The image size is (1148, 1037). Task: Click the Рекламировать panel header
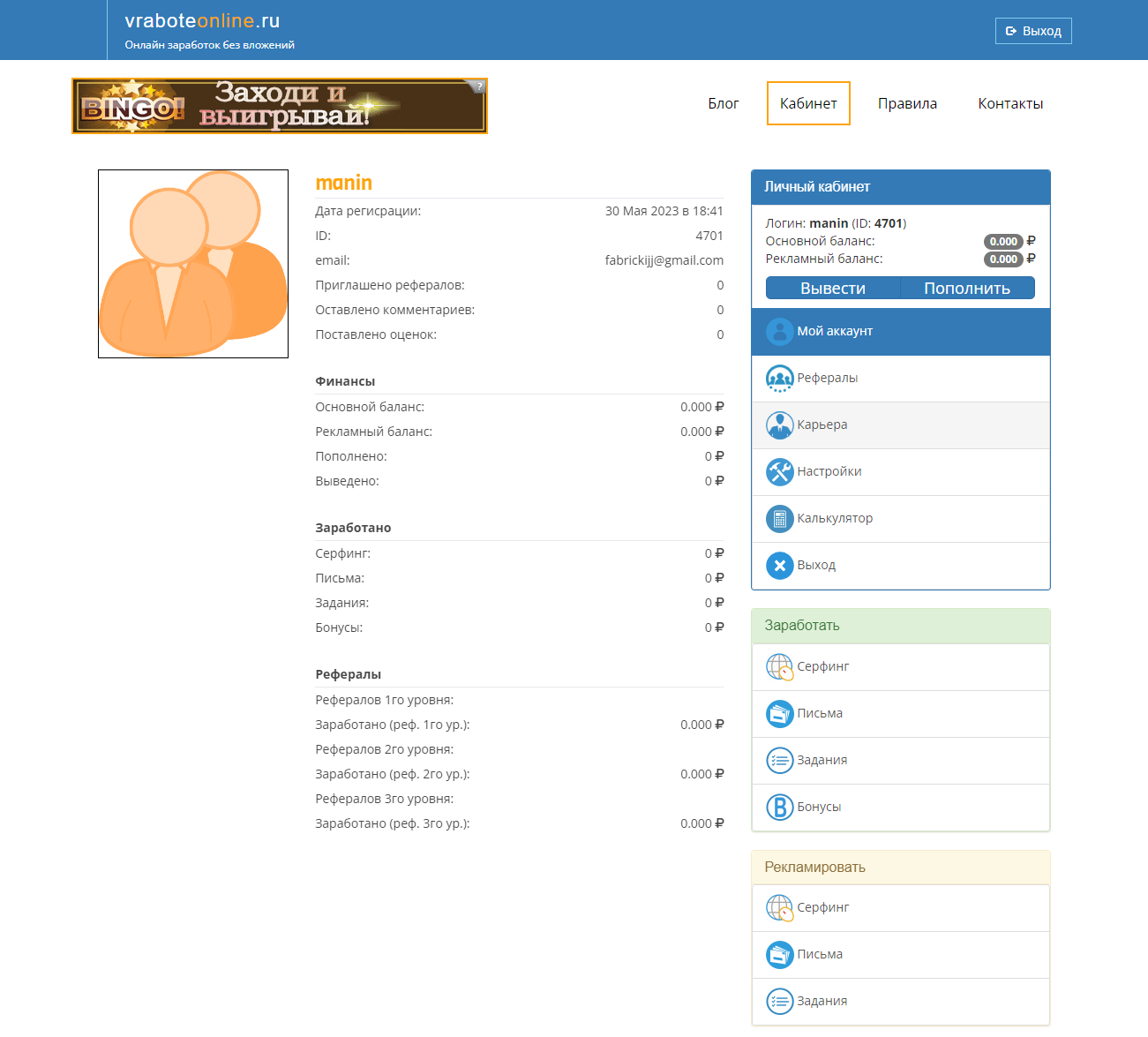(901, 868)
